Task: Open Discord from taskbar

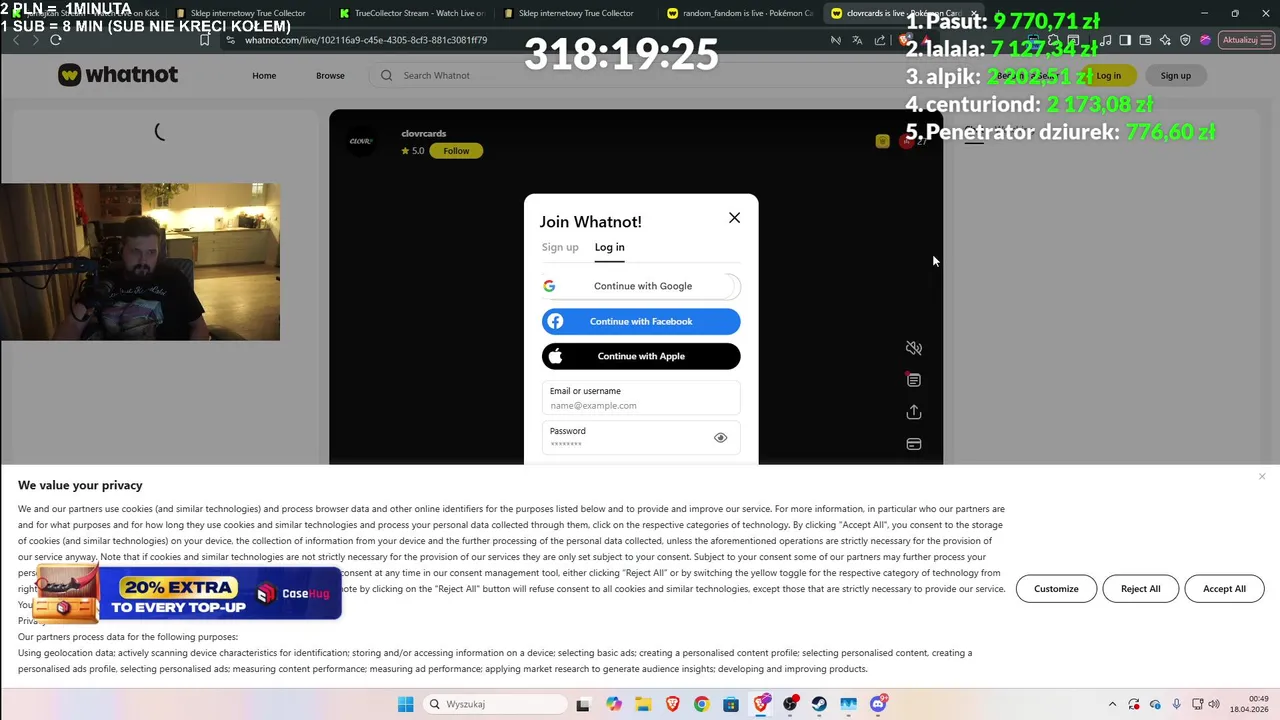Action: point(878,704)
